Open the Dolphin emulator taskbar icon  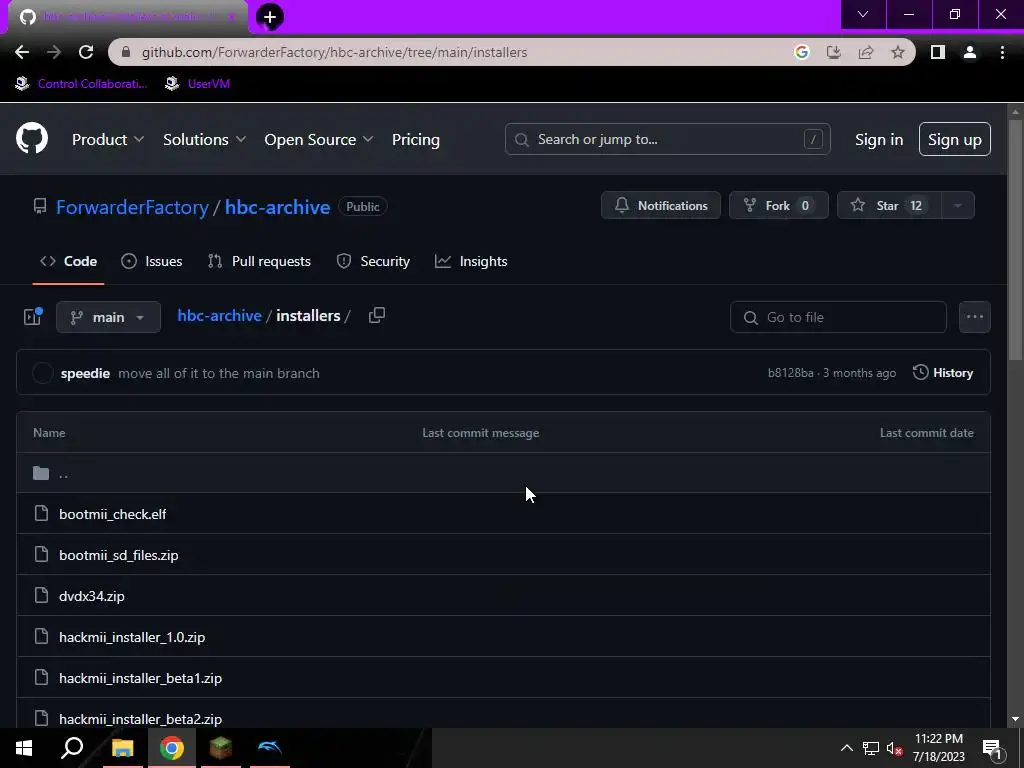click(x=270, y=748)
